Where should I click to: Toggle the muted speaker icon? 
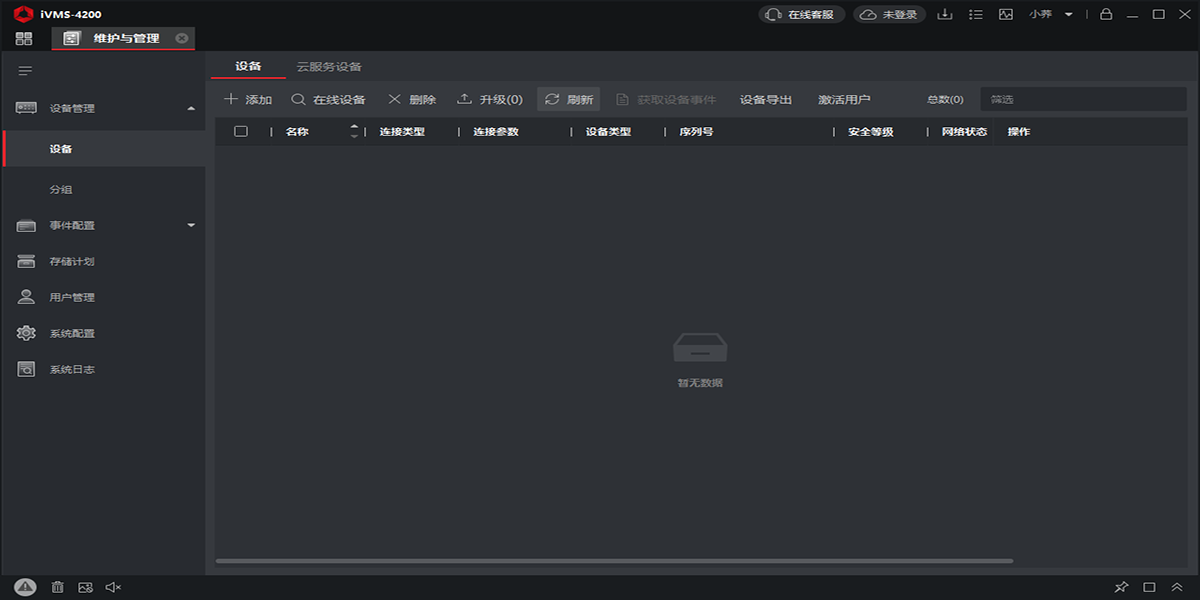click(x=113, y=587)
